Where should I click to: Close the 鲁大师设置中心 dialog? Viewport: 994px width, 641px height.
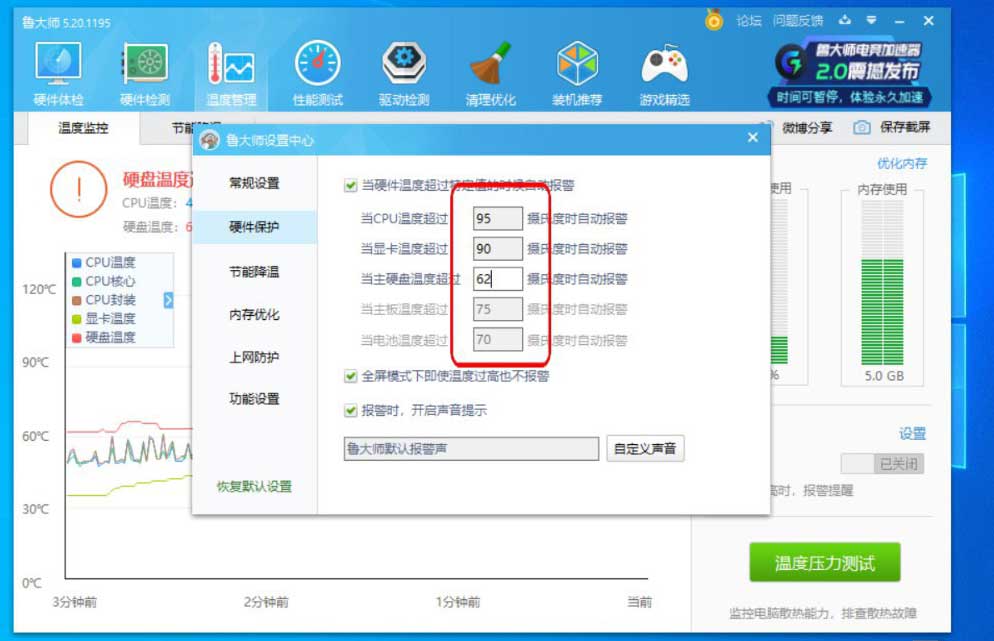(752, 138)
